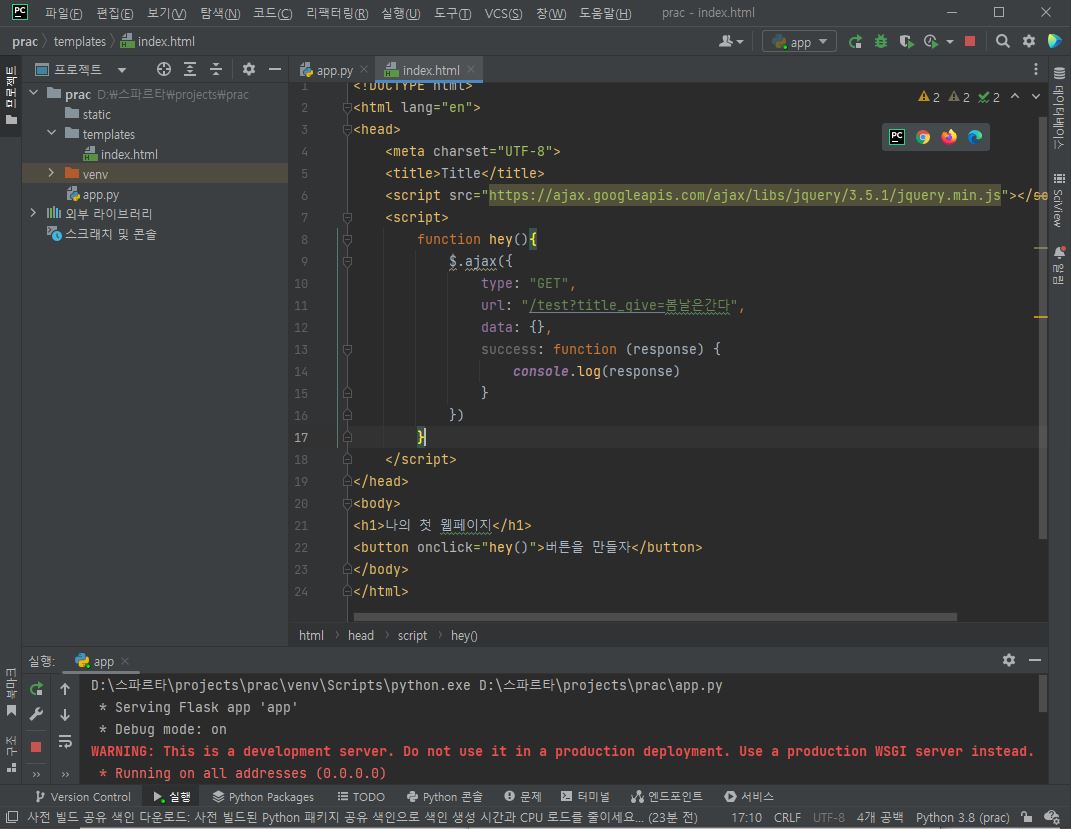Open editor tabs more-options menu
This screenshot has width=1071, height=829.
tap(1035, 70)
